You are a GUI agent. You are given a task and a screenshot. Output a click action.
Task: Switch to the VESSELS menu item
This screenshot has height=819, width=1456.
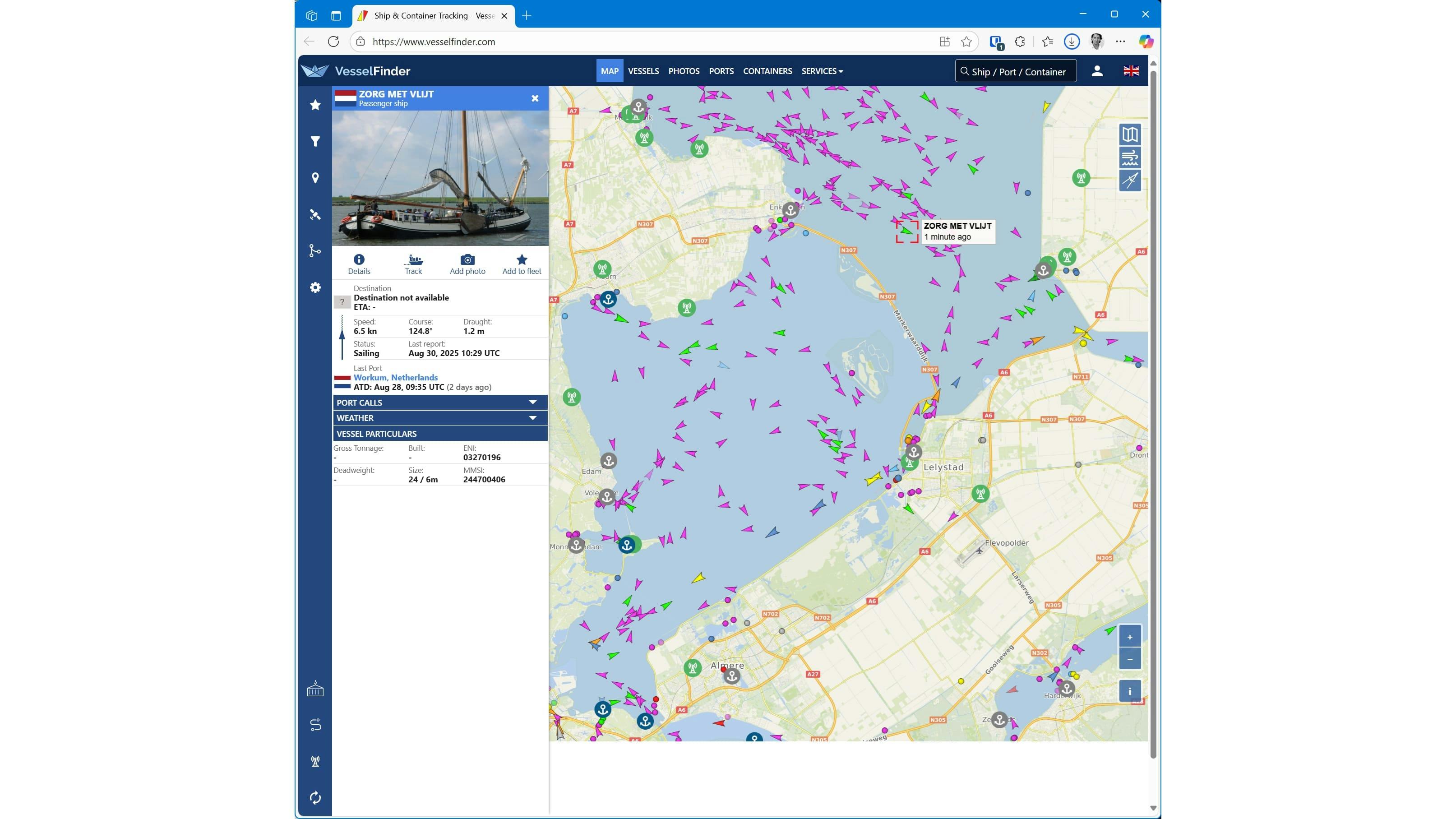(643, 71)
